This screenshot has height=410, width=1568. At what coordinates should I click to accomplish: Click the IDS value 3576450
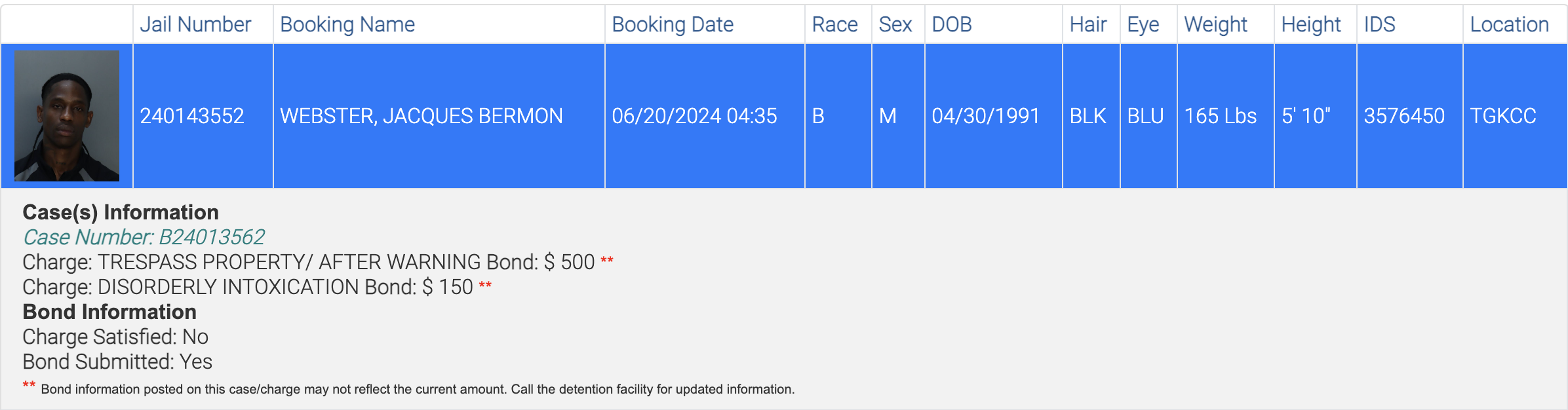[x=1404, y=116]
